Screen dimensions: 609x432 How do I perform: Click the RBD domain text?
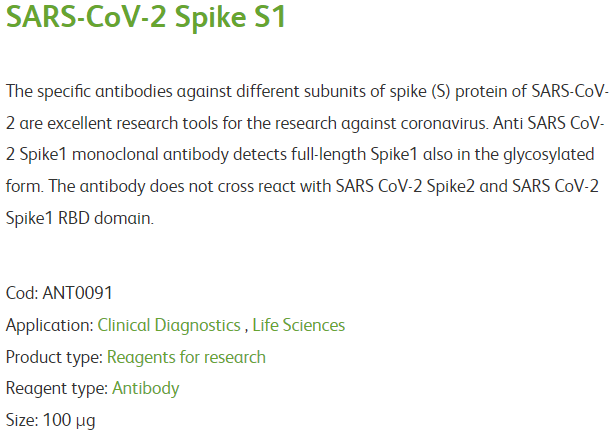[x=106, y=218]
